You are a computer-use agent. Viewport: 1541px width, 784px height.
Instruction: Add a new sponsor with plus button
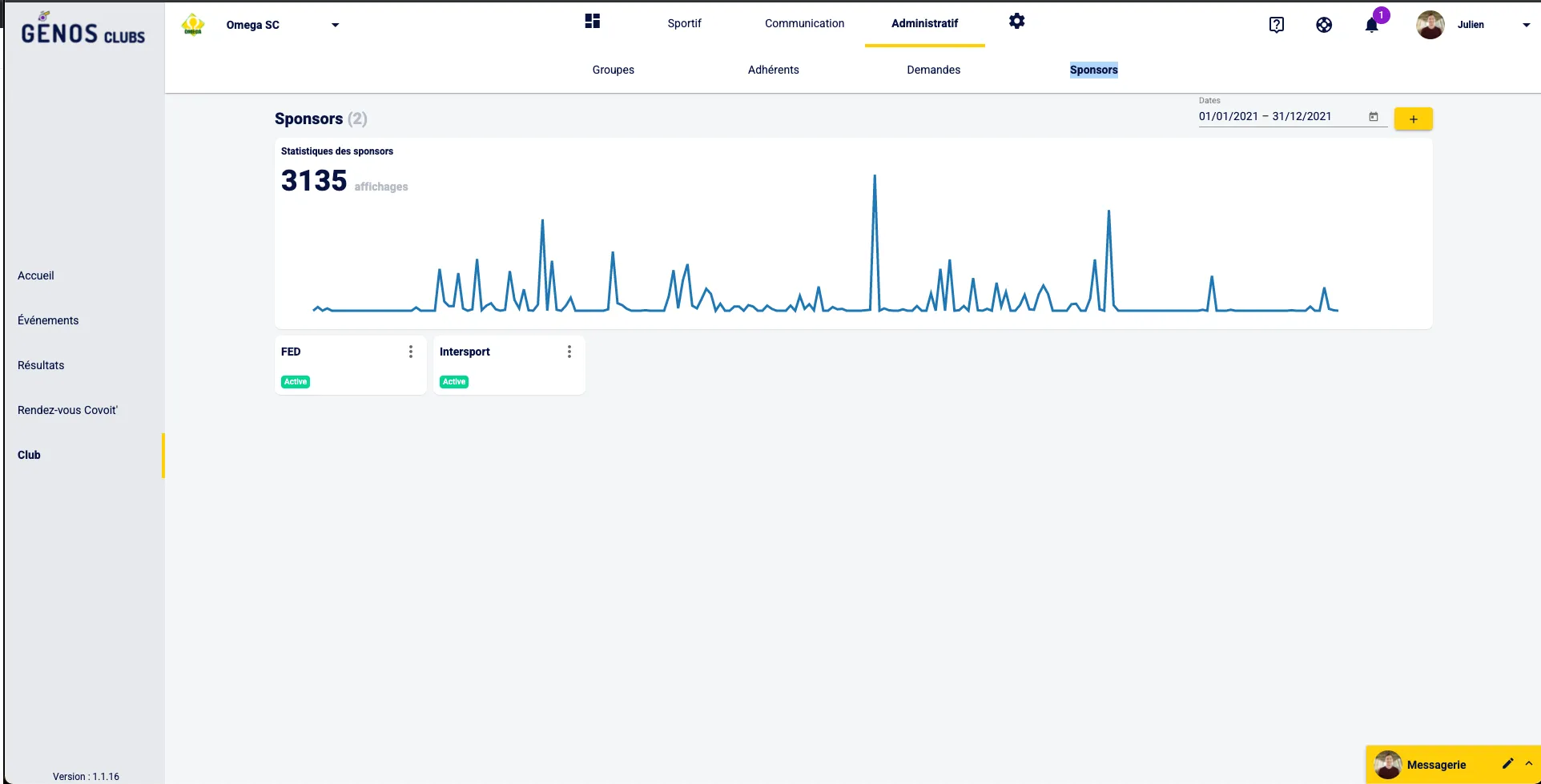pos(1413,119)
